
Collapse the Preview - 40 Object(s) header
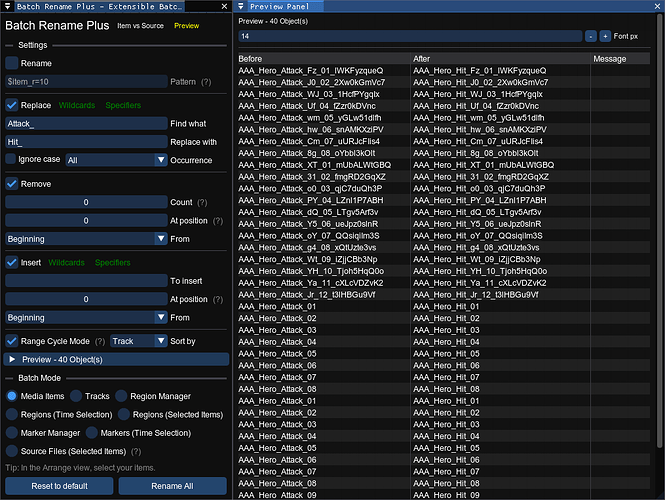pyautogui.click(x=116, y=360)
